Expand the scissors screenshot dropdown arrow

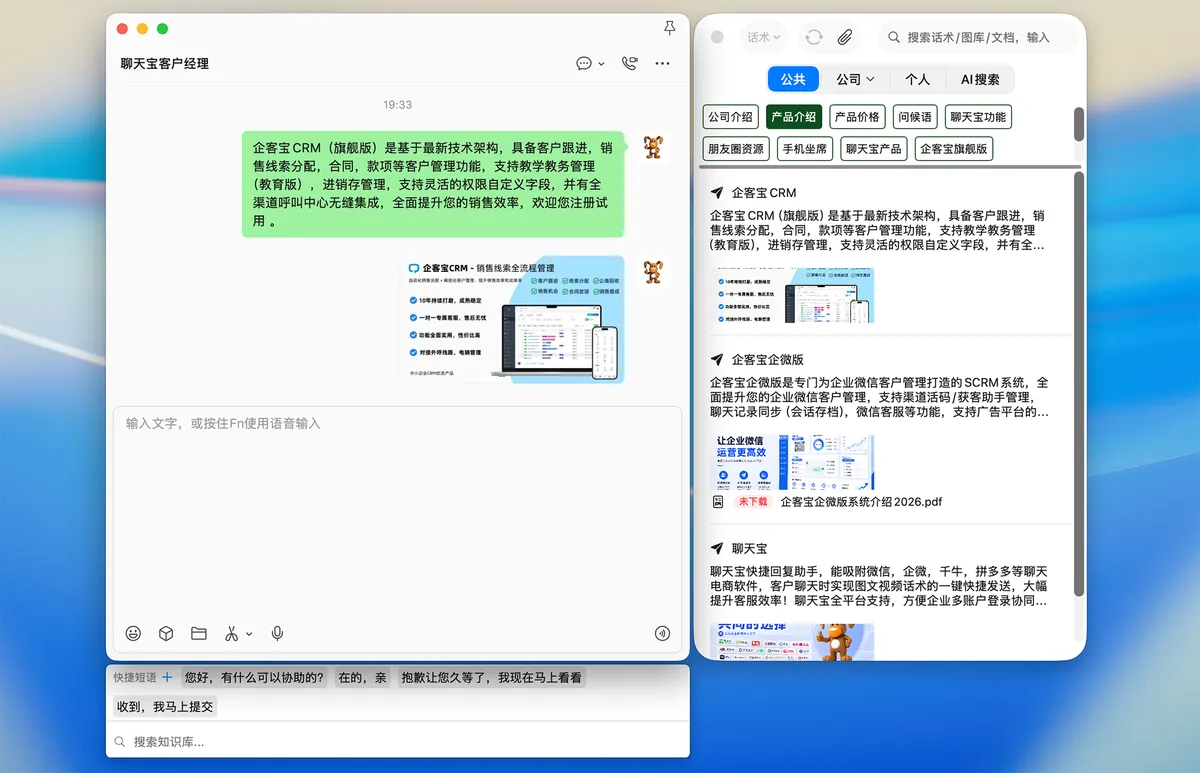tap(249, 634)
